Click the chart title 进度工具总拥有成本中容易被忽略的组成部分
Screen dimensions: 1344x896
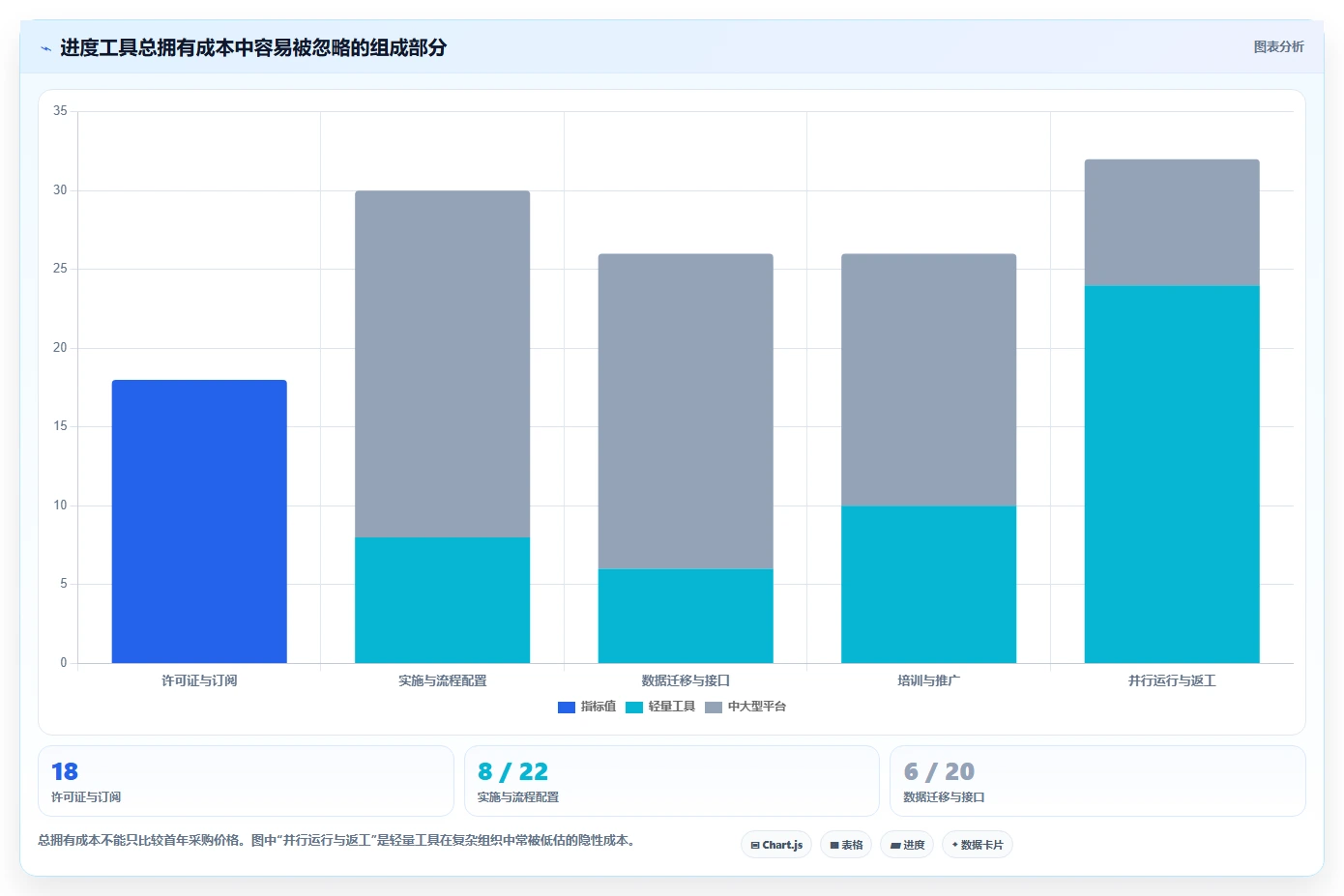click(253, 47)
